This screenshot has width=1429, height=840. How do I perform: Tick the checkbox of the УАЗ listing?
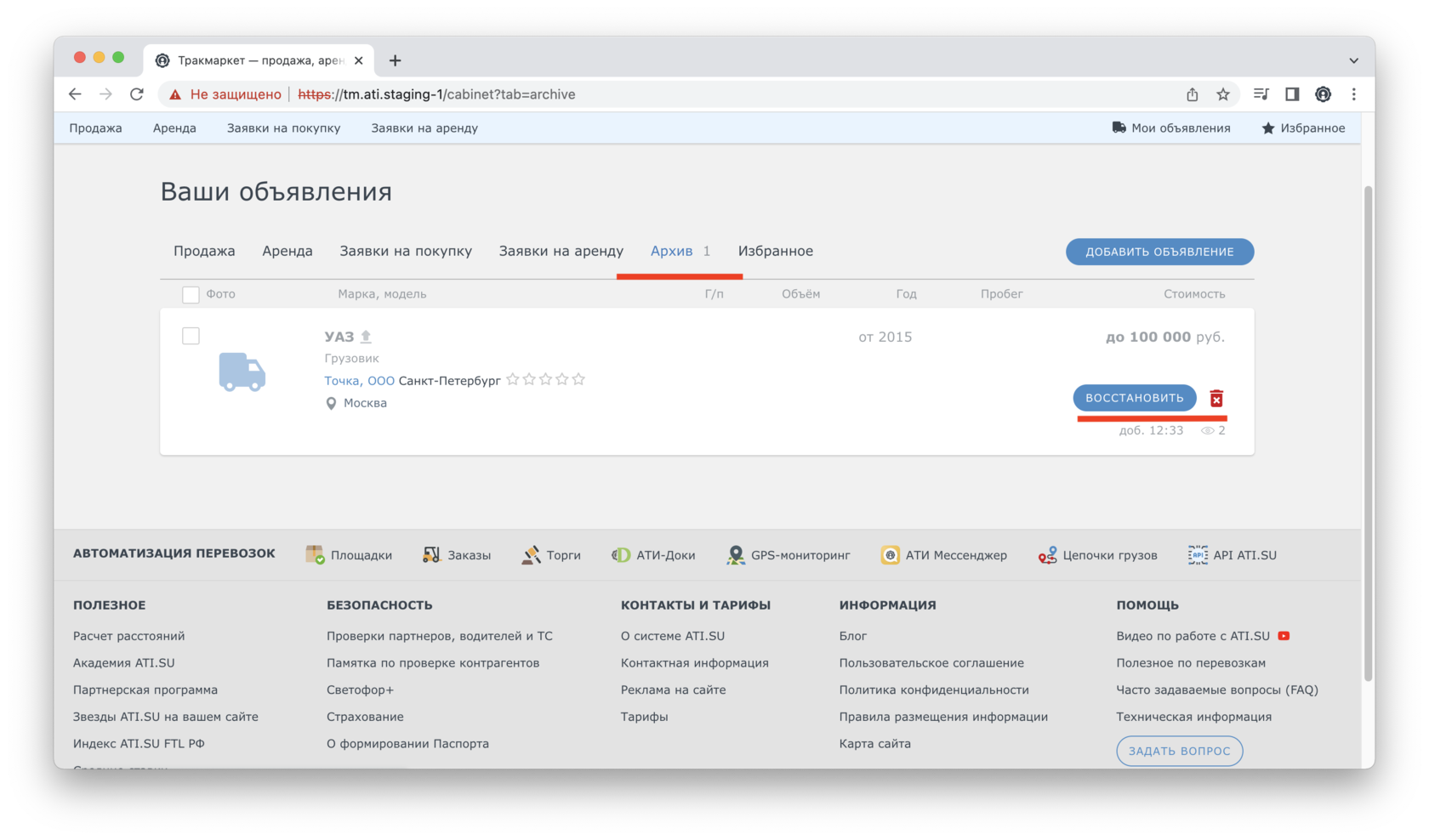point(191,336)
